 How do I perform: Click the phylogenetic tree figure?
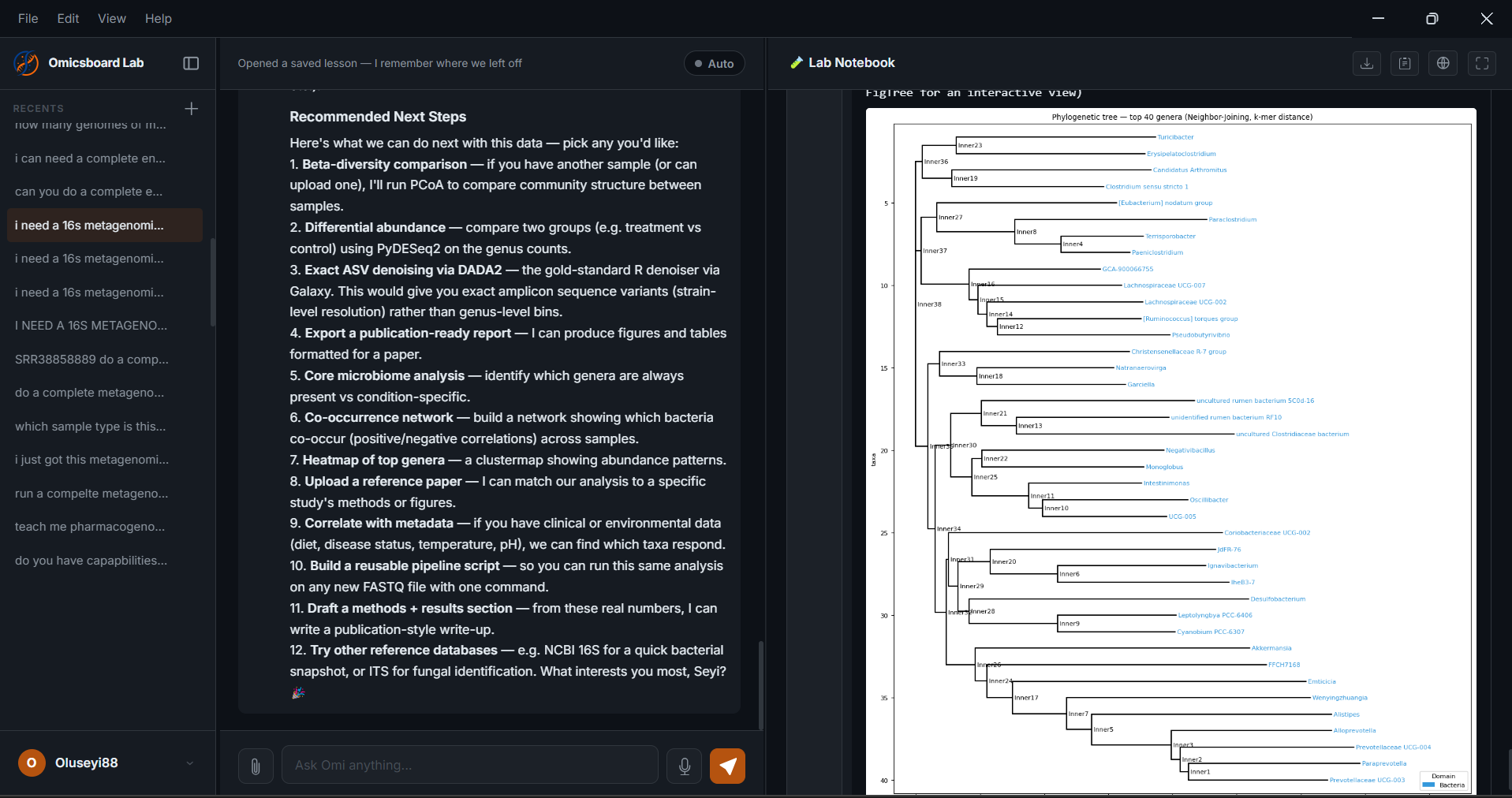coord(1170,451)
